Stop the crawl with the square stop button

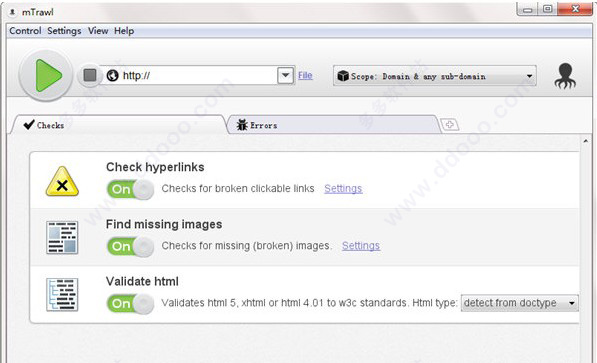click(90, 75)
